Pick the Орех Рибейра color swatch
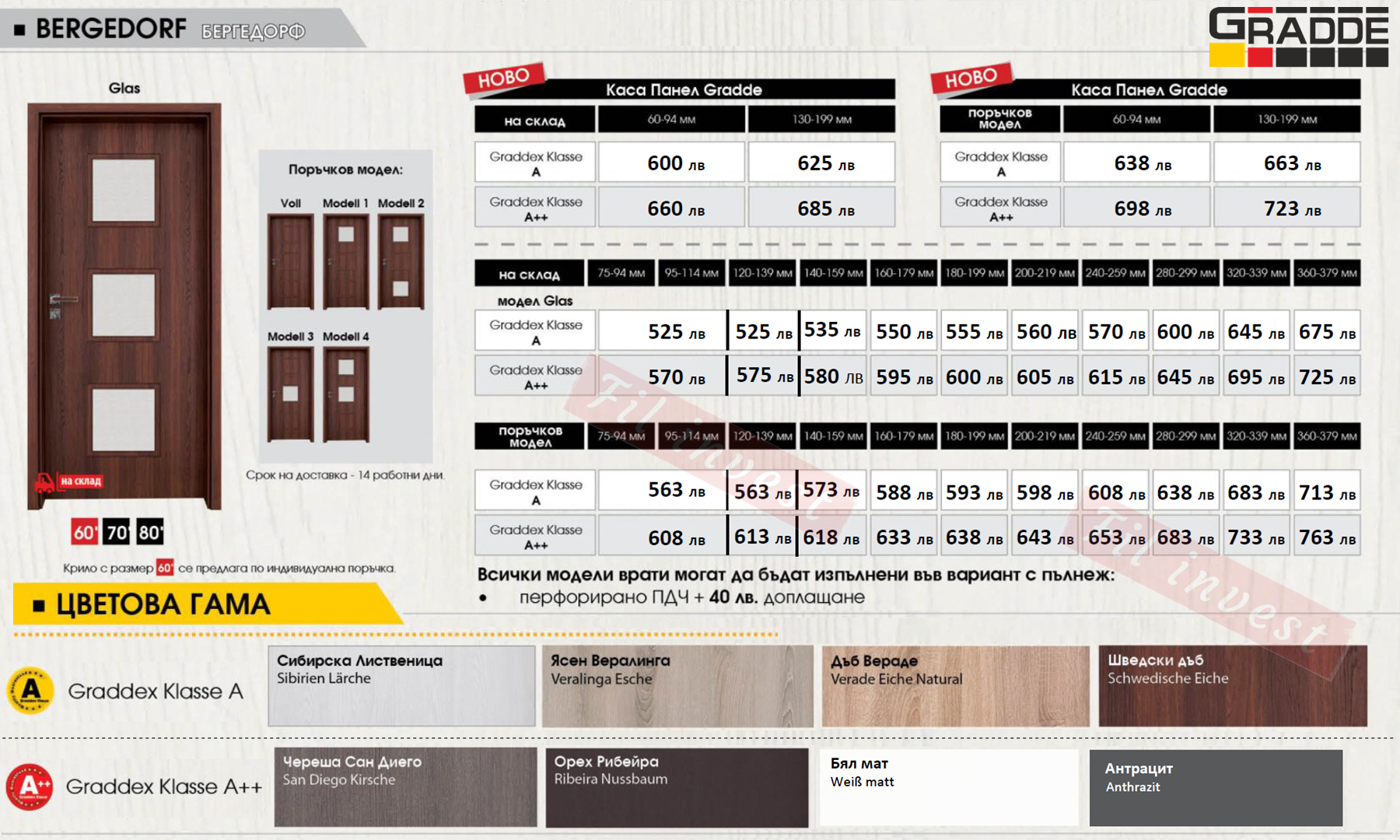This screenshot has height=840, width=1400. (x=677, y=787)
